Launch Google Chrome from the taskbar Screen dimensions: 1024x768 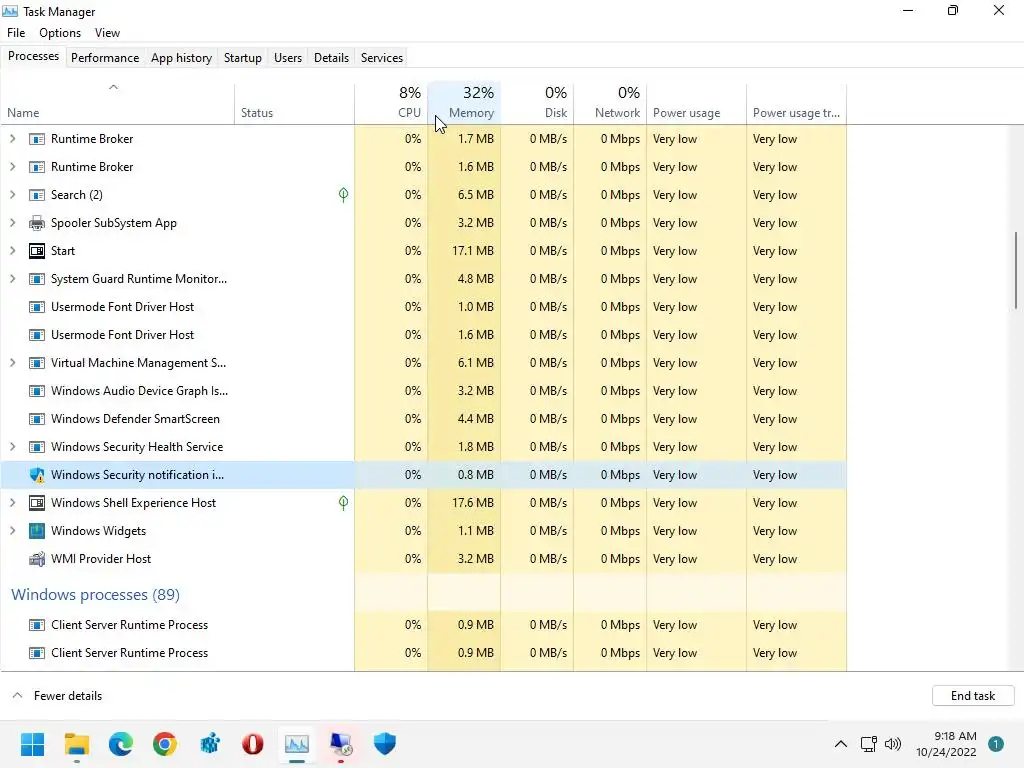[x=165, y=744]
